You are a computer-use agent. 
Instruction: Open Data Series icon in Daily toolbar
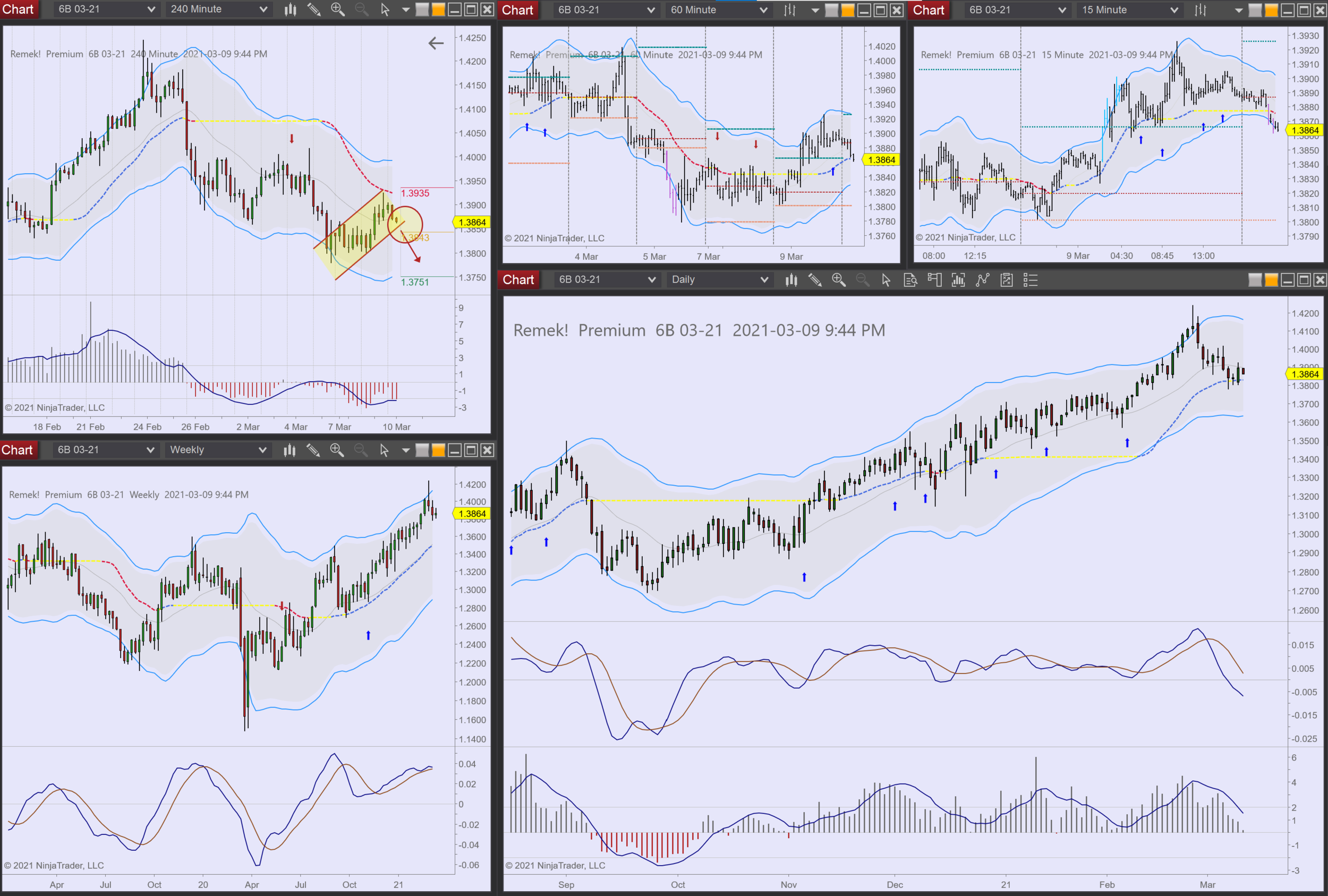pos(958,280)
